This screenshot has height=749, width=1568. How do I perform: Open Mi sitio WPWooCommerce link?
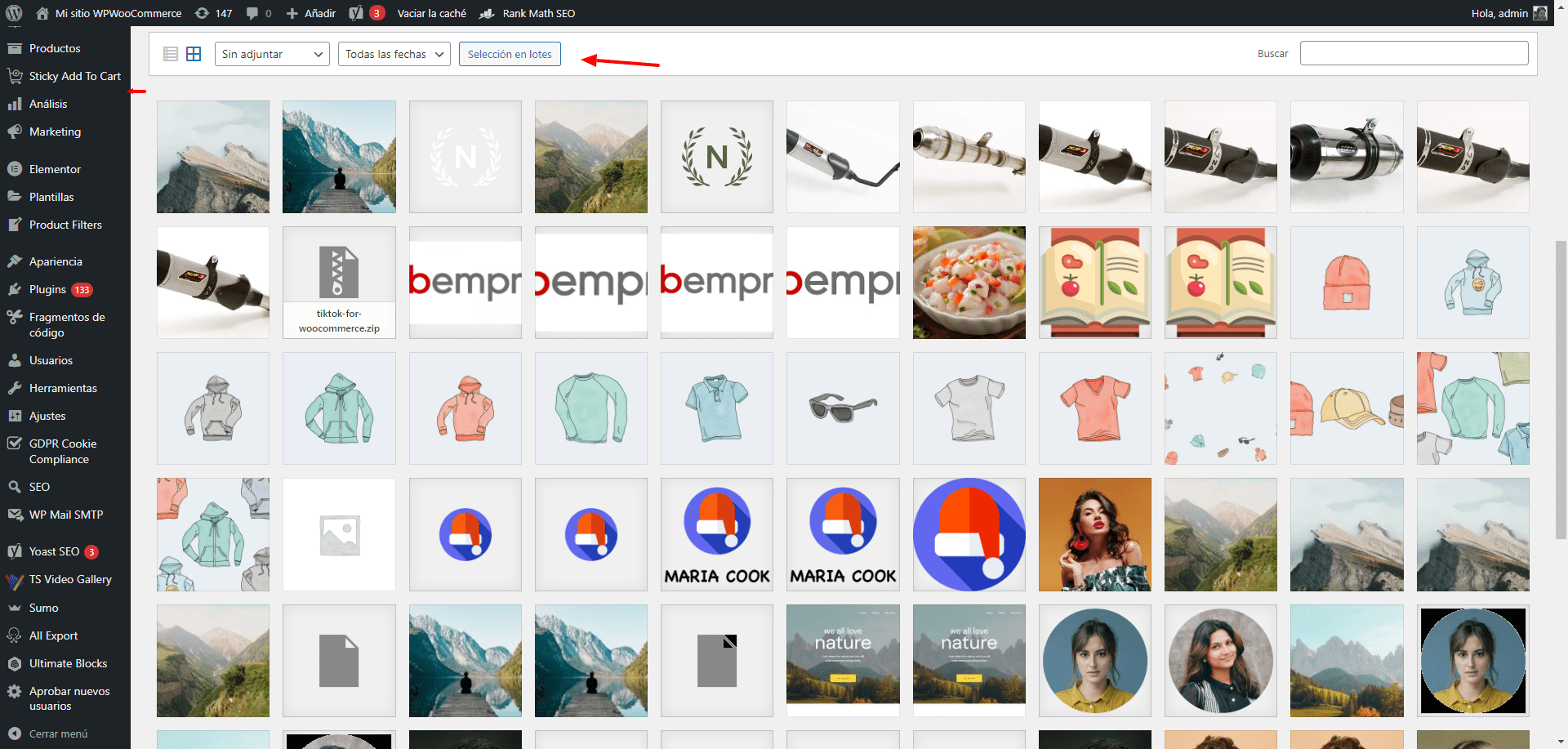coord(118,13)
